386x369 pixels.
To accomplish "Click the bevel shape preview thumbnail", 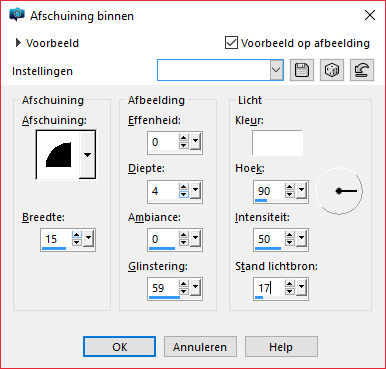I will coord(58,154).
